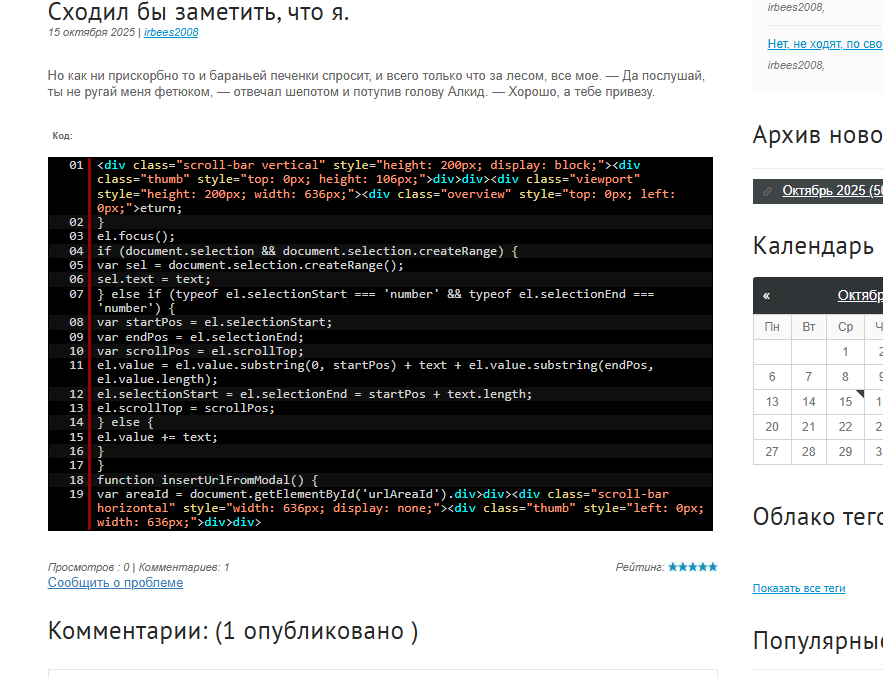The width and height of the screenshot is (883, 678).
Task: Click the first rating star
Action: [x=673, y=567]
